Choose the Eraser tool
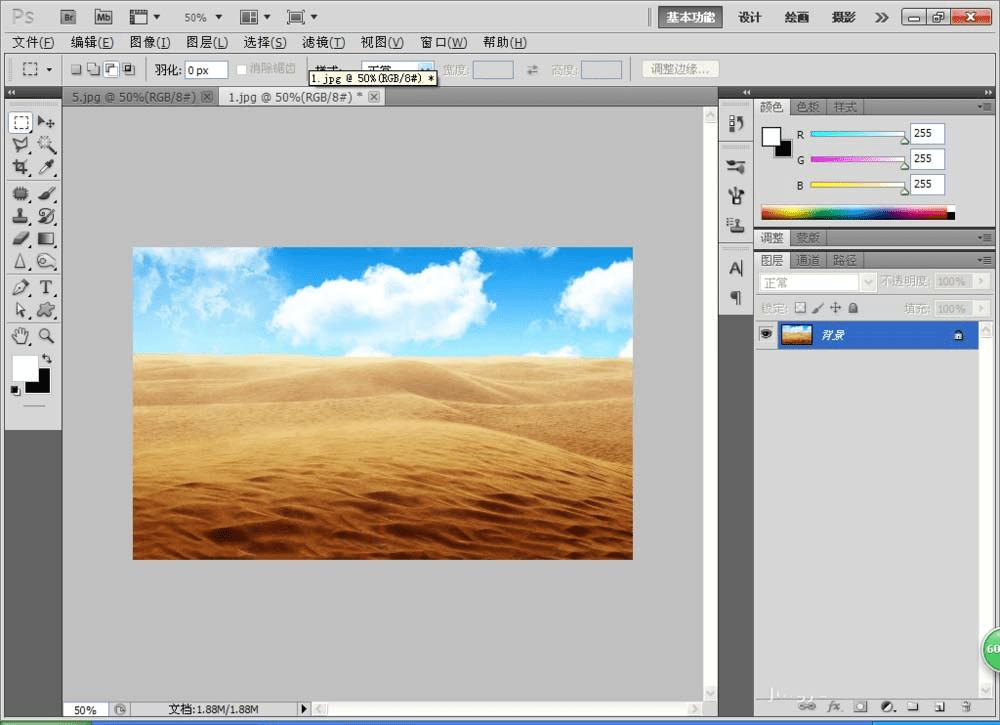 click(x=20, y=238)
